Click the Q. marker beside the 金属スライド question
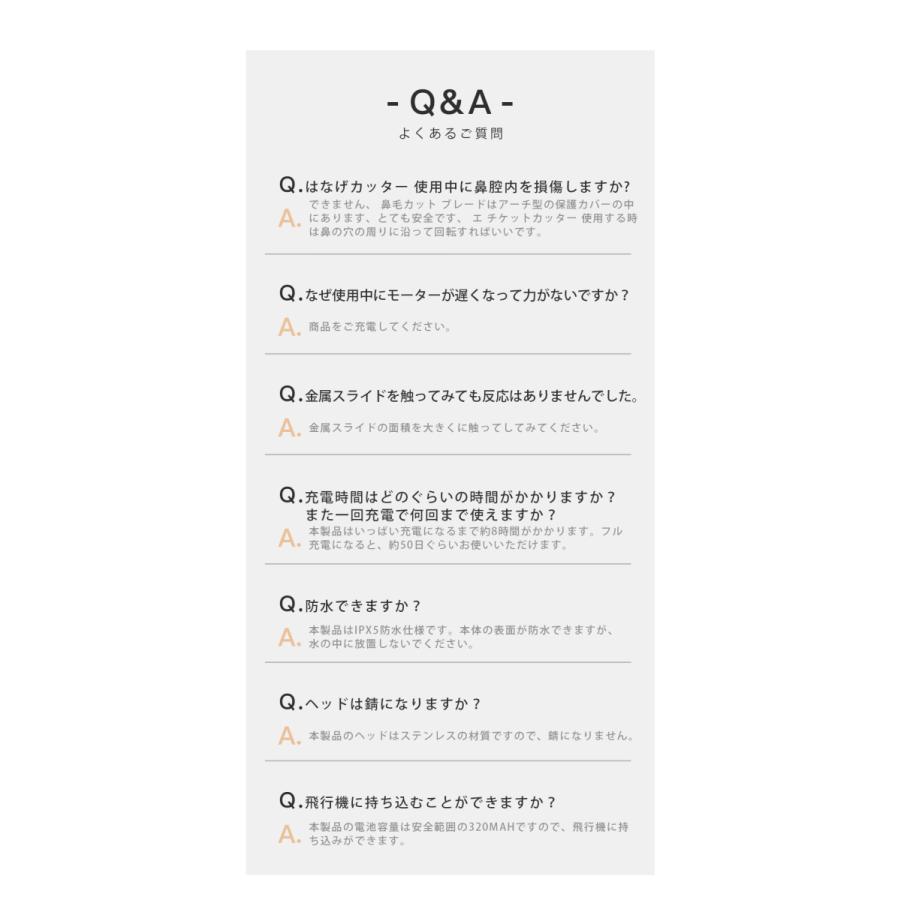The image size is (900, 900). (x=289, y=396)
